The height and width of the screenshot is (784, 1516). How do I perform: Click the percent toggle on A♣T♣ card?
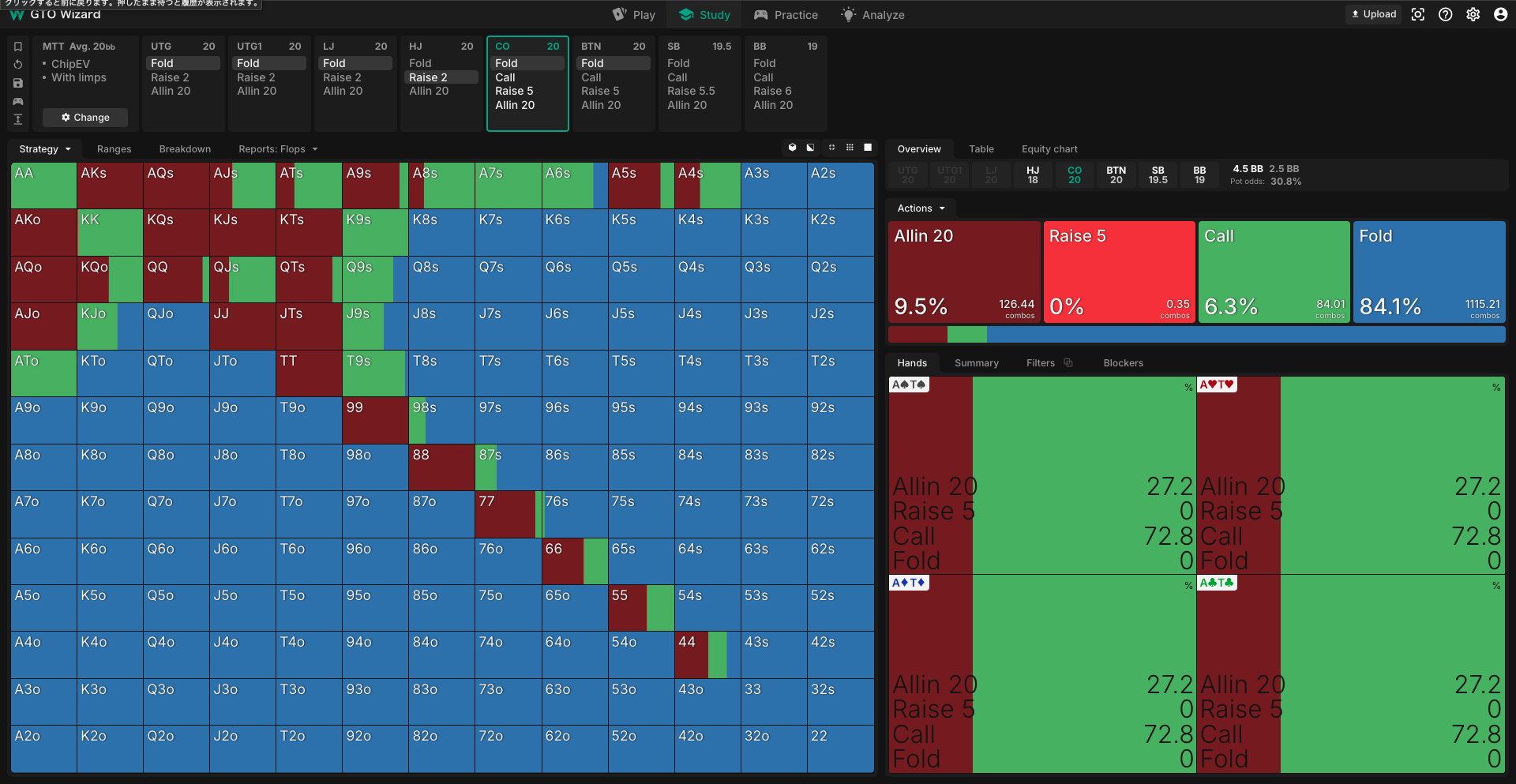point(1496,586)
